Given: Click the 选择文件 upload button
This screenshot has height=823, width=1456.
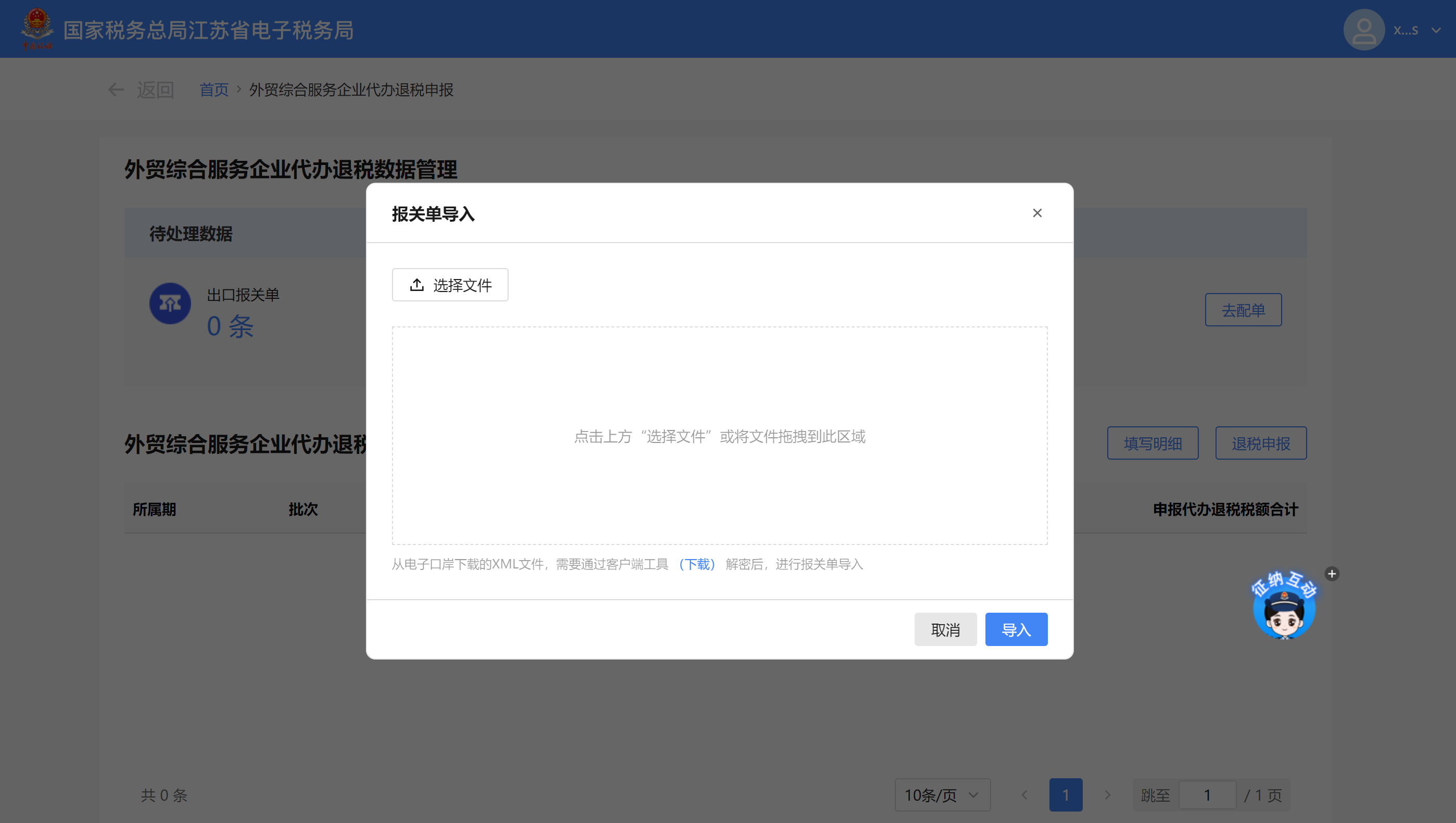Looking at the screenshot, I should pyautogui.click(x=450, y=285).
